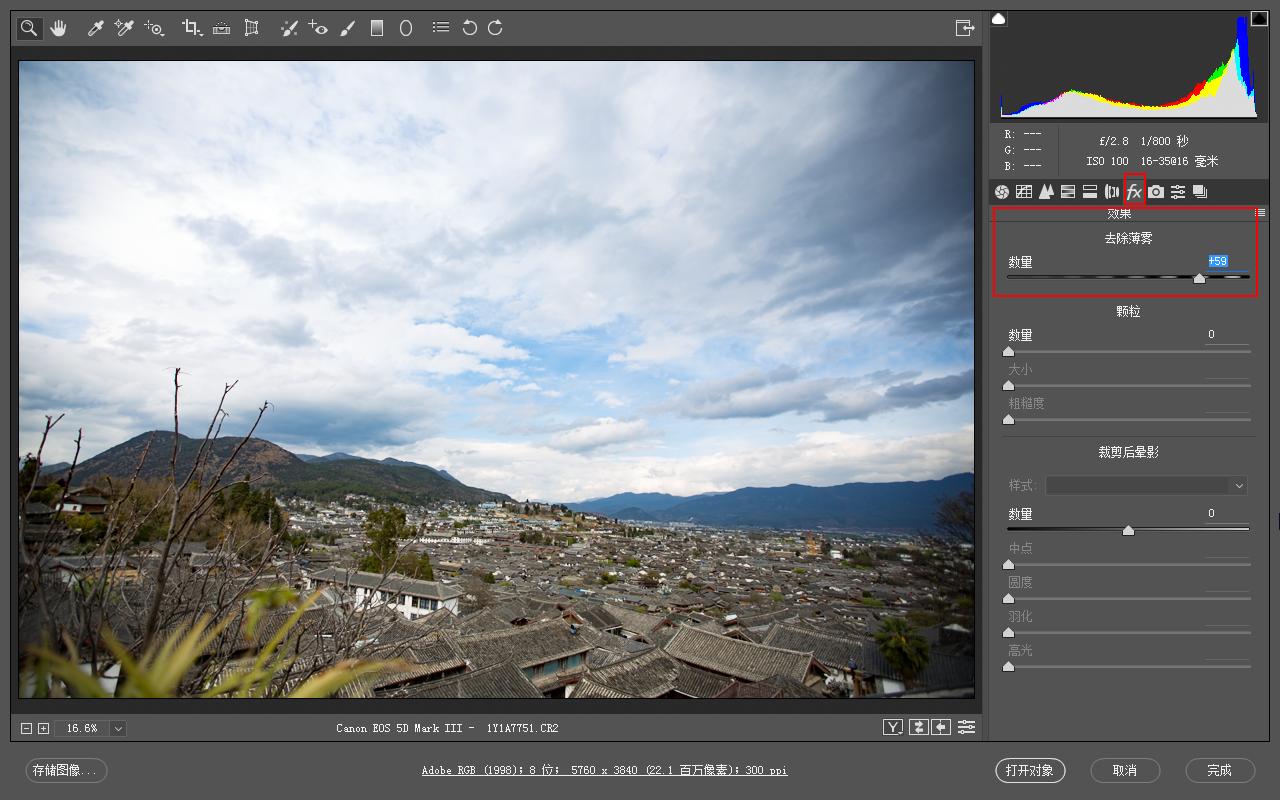The height and width of the screenshot is (800, 1280).
Task: Click the 去除薄雾 amount slider handle
Action: (x=1199, y=279)
